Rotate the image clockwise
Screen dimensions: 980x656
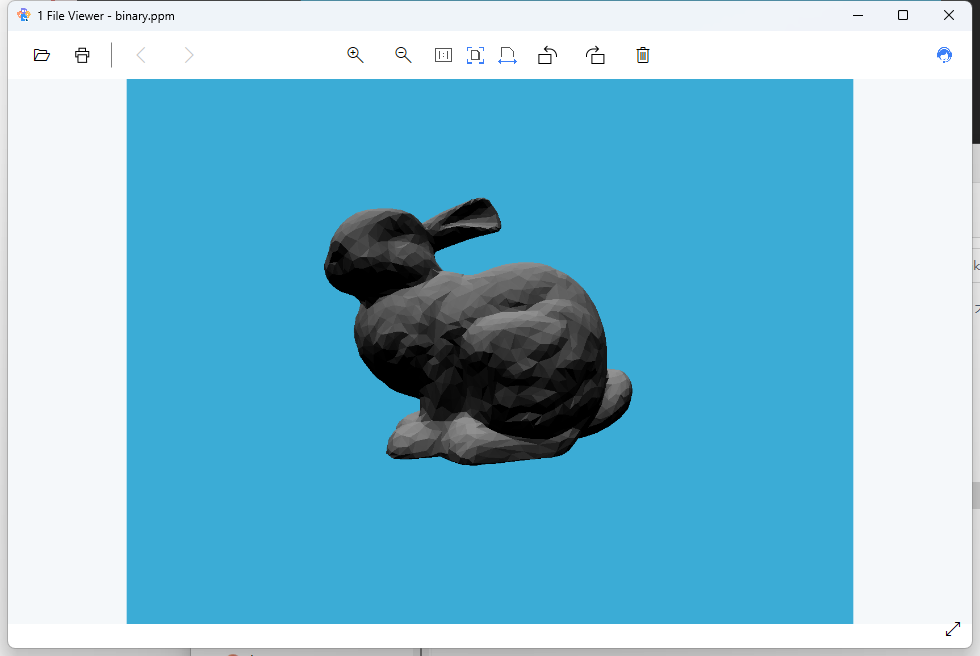coord(595,55)
